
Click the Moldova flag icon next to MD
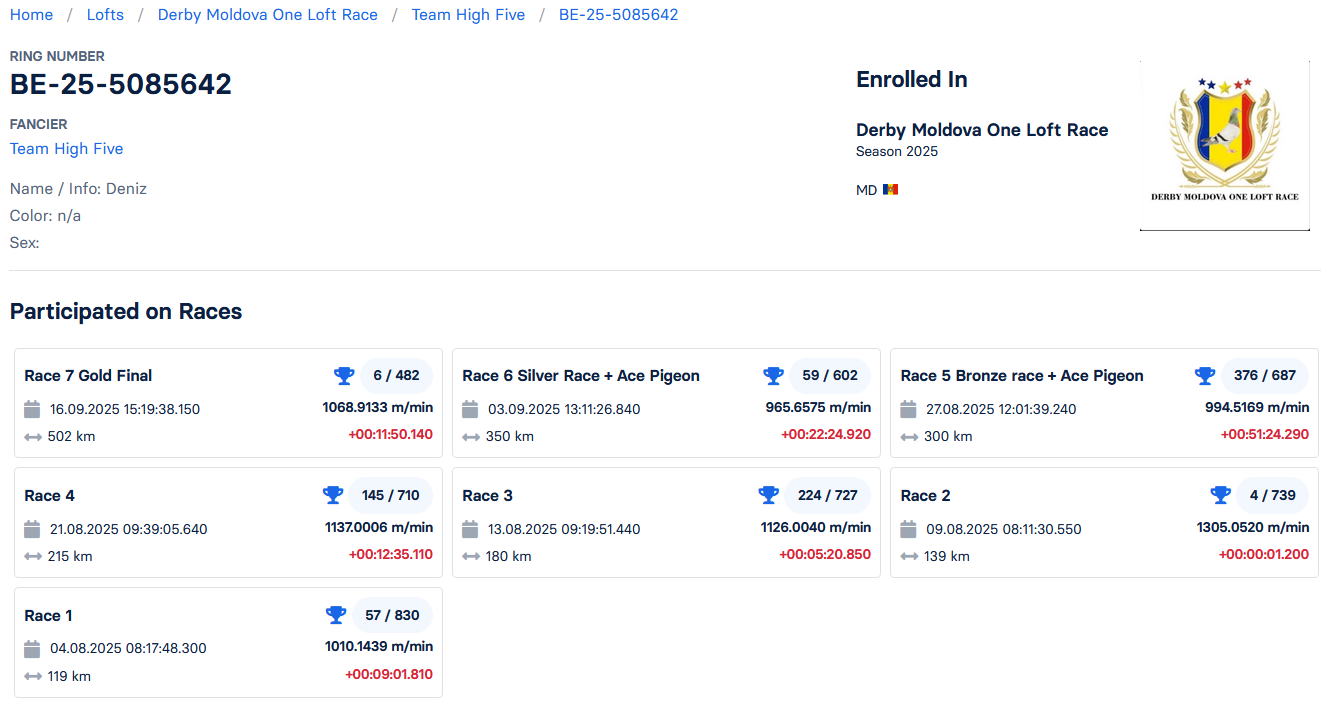coord(890,190)
